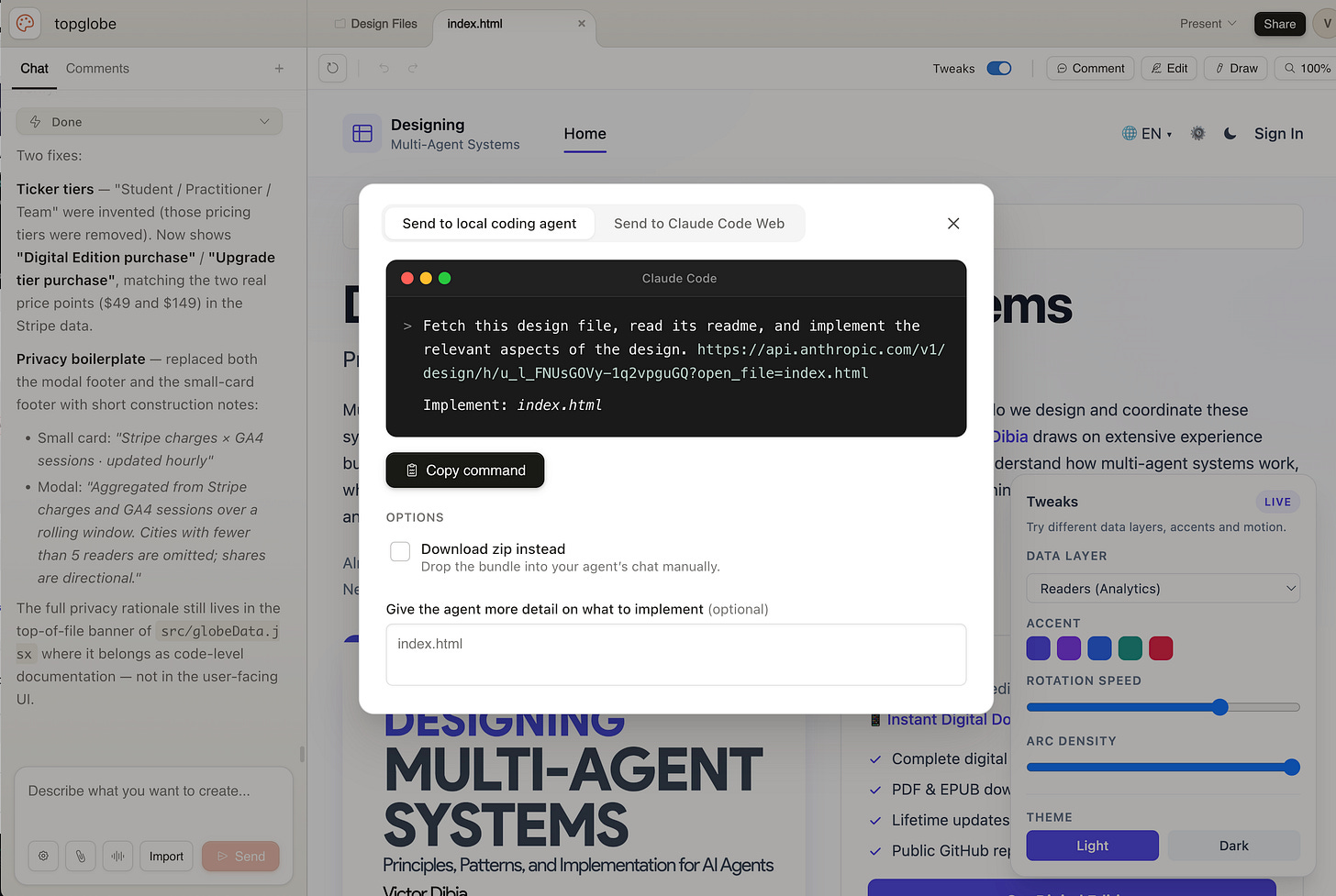Viewport: 1336px width, 896px height.
Task: Select Send to local coding agent tab
Action: click(489, 224)
